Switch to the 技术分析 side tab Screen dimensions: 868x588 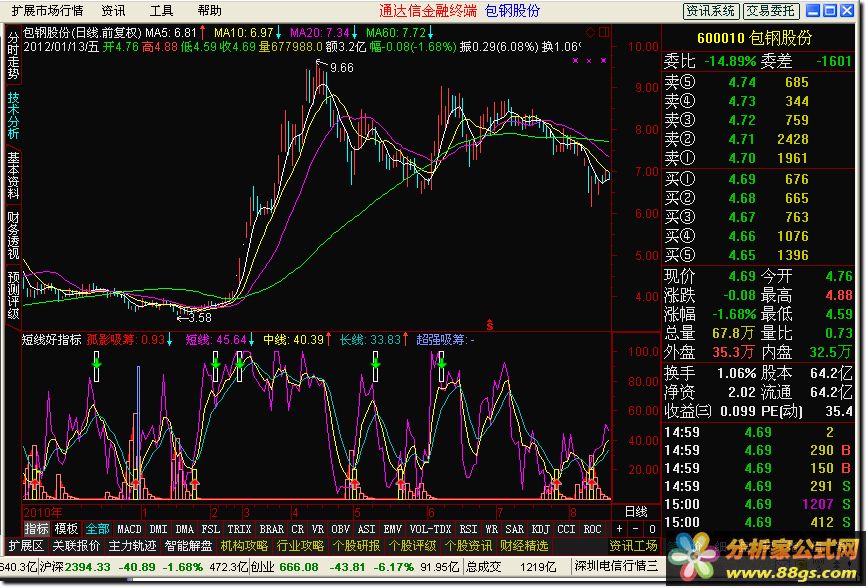click(13, 115)
